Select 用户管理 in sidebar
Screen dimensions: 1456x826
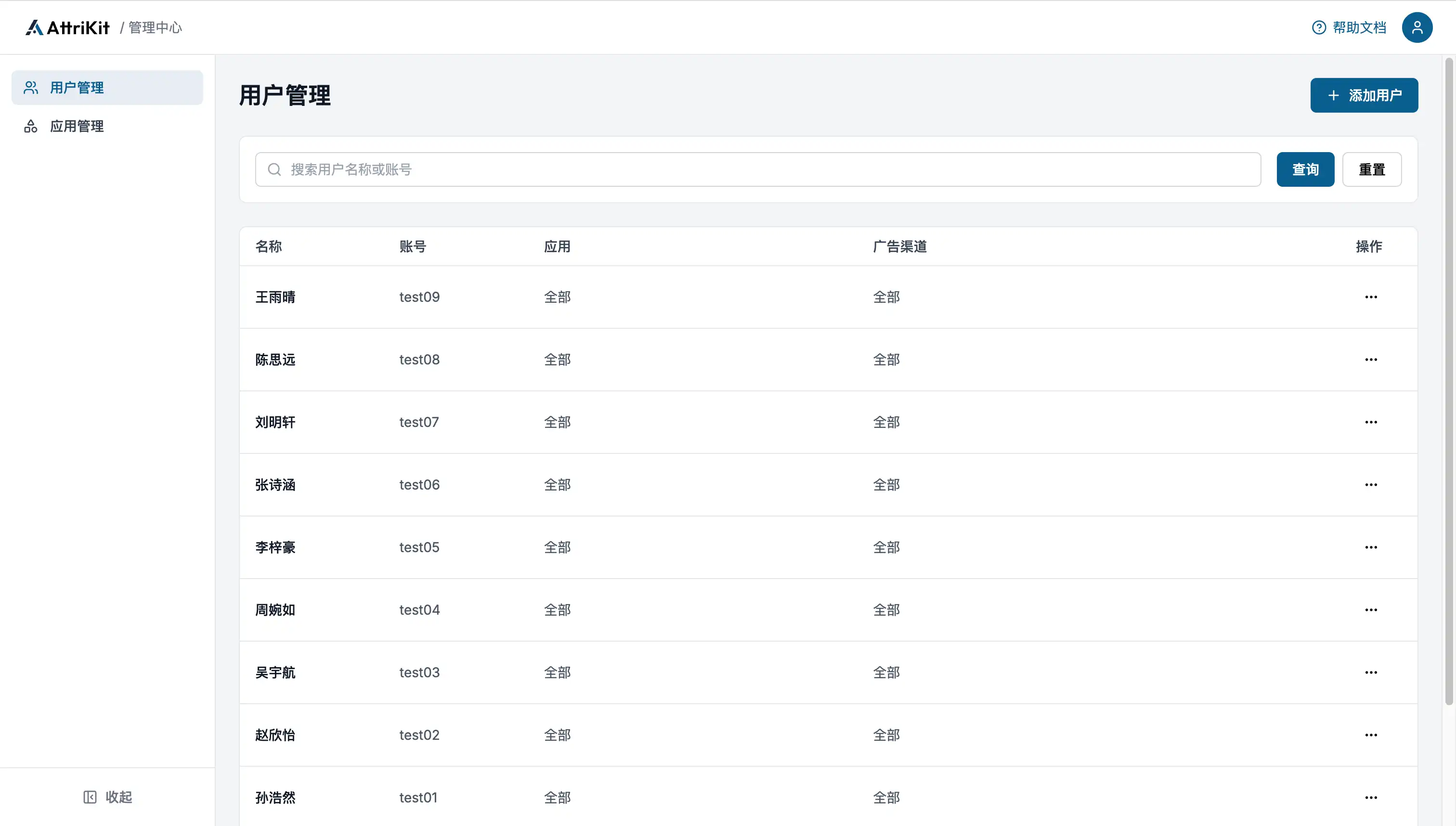click(77, 88)
